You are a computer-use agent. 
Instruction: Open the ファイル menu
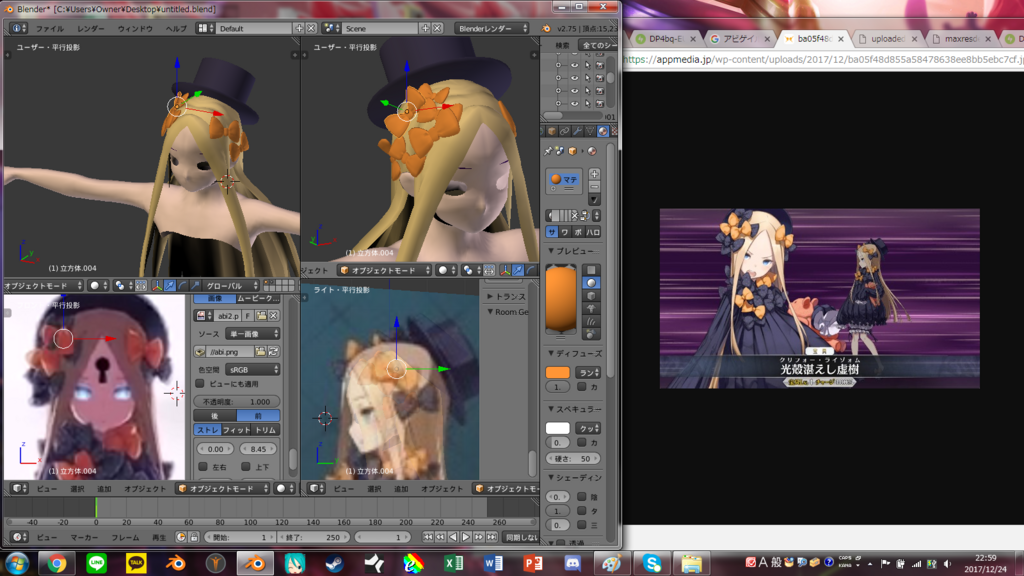(x=50, y=29)
